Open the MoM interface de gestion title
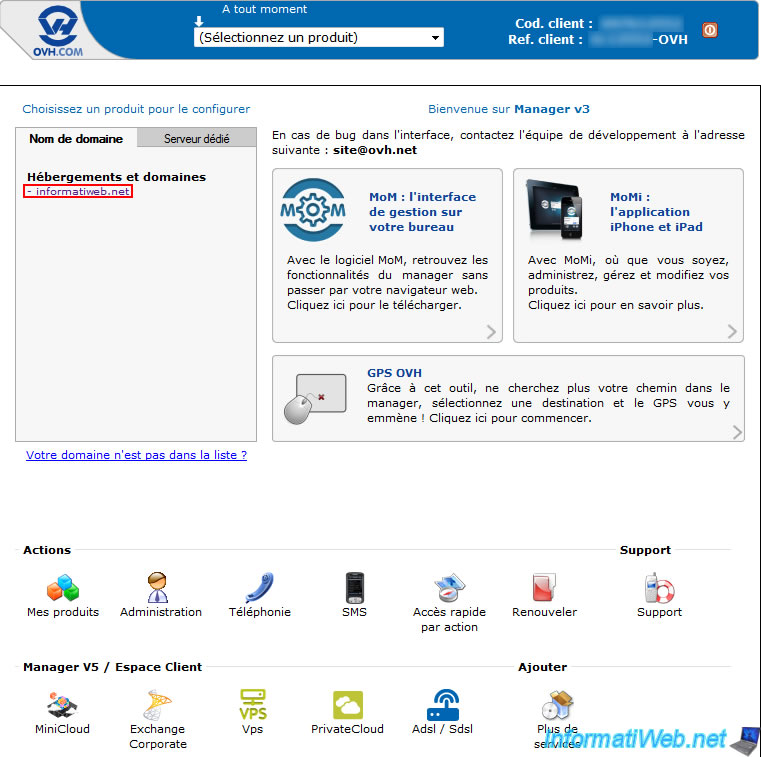 (422, 212)
